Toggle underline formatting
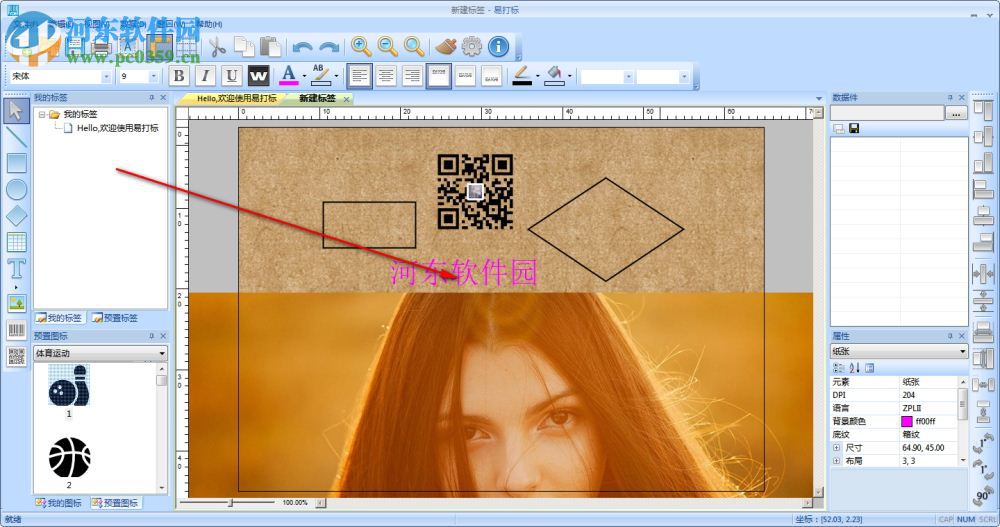 tap(232, 76)
